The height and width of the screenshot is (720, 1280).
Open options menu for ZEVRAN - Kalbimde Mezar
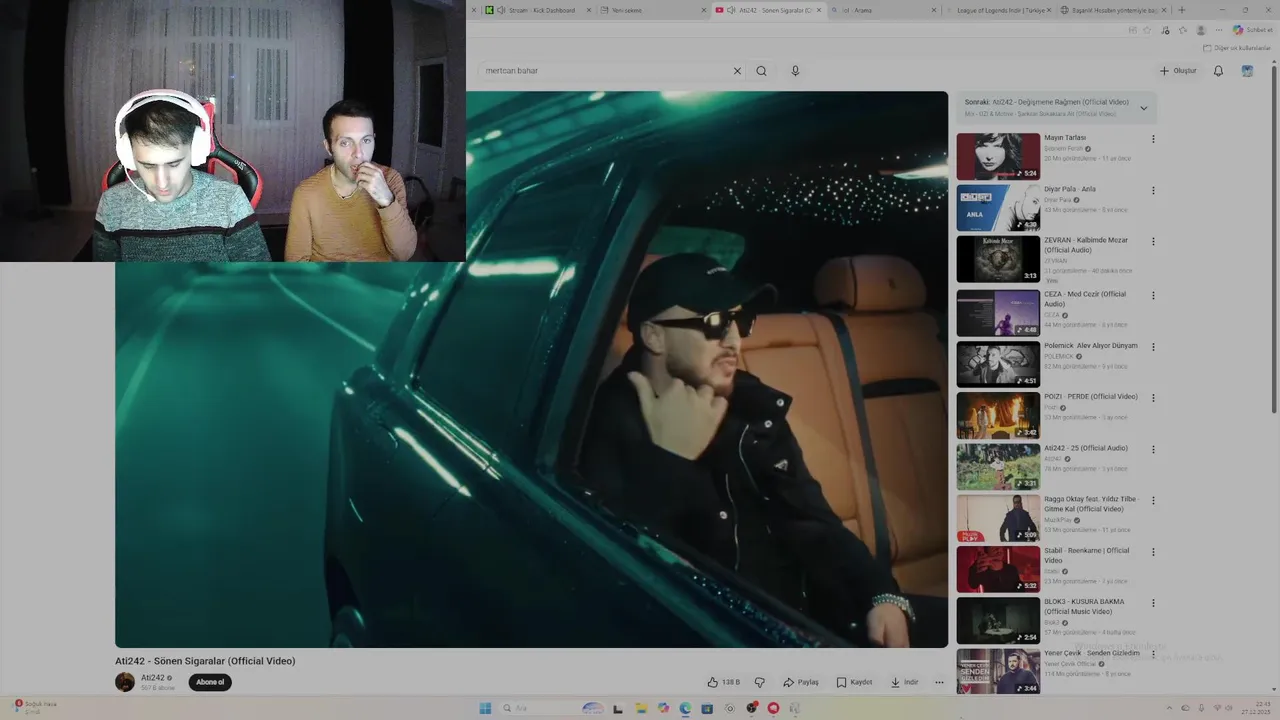(x=1153, y=241)
